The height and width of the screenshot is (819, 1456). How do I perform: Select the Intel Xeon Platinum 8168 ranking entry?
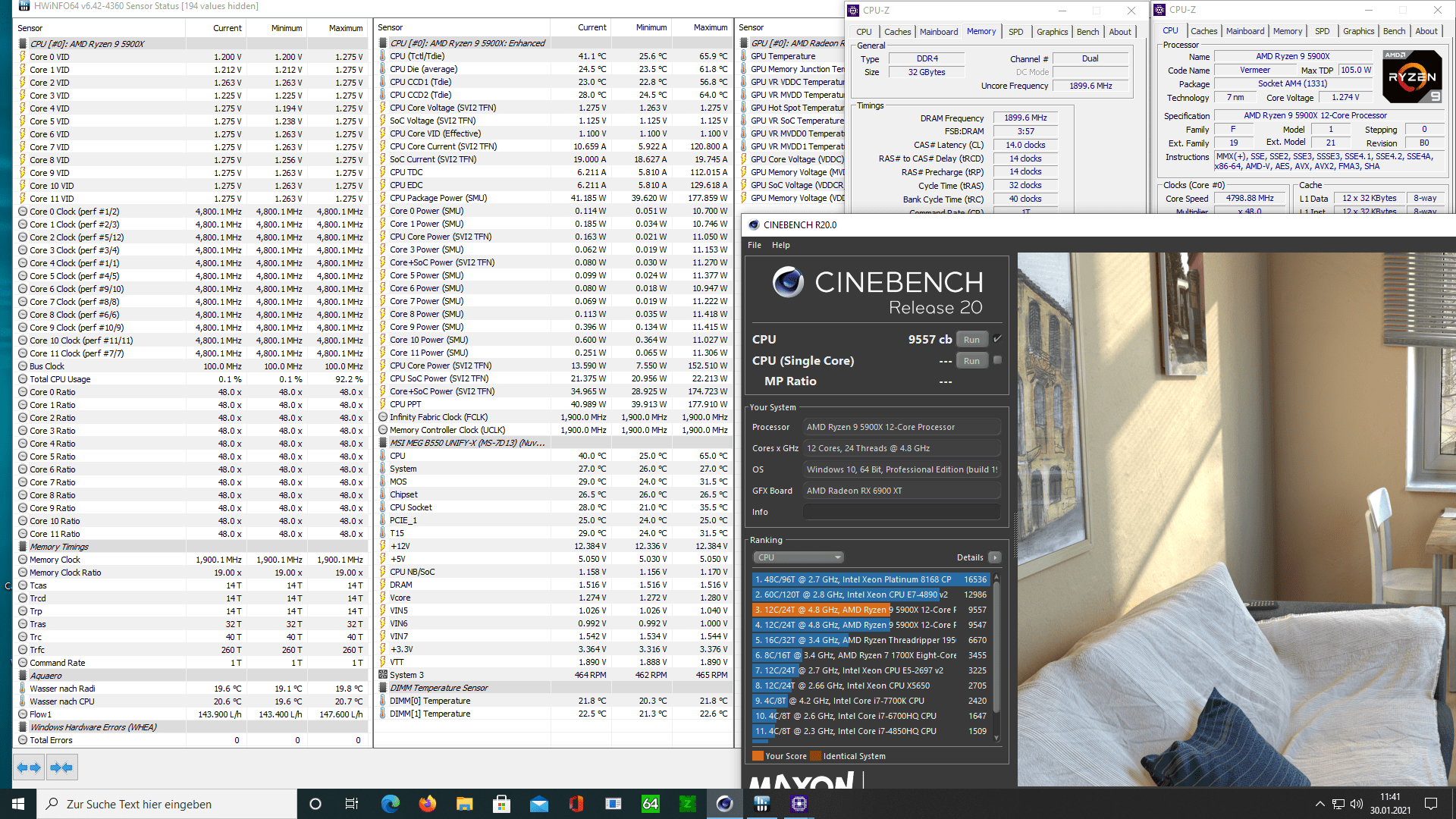tap(871, 579)
